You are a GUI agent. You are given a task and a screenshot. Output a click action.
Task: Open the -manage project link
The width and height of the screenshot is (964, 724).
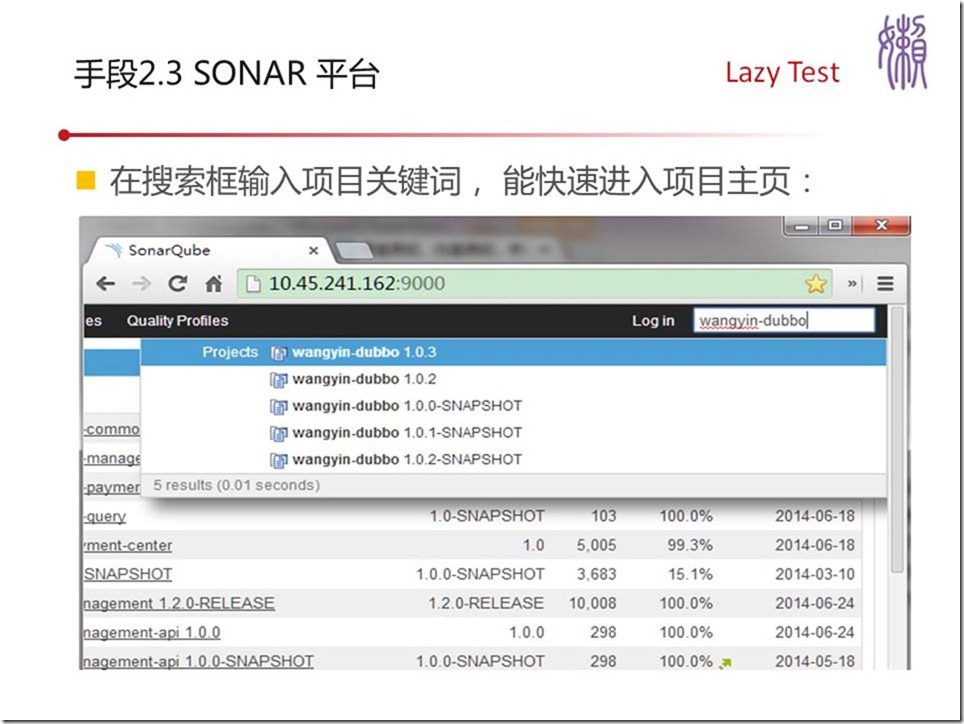(112, 458)
